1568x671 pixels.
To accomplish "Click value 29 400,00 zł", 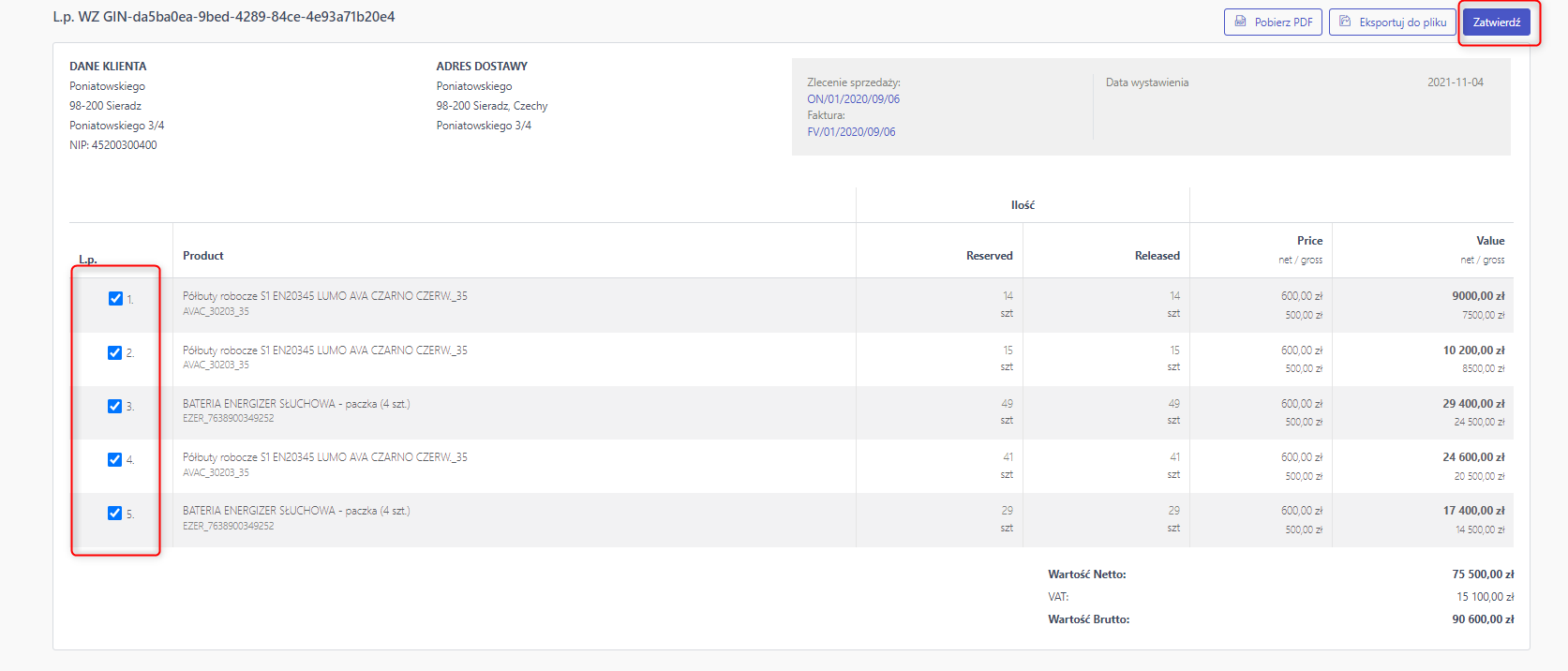I will coord(1473,404).
